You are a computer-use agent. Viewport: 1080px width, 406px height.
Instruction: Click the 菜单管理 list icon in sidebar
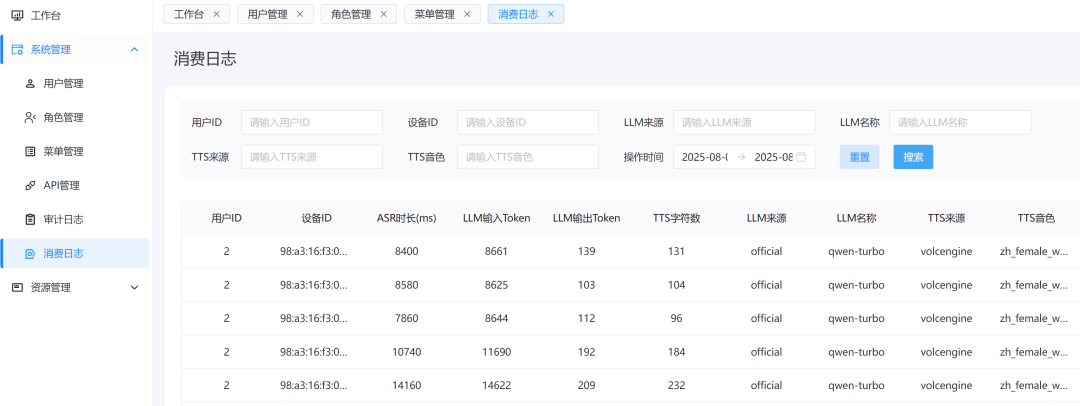[30, 152]
